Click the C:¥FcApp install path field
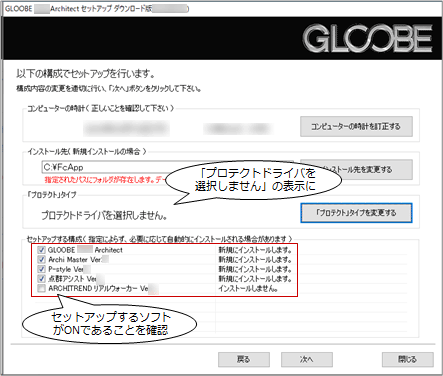 pos(167,167)
